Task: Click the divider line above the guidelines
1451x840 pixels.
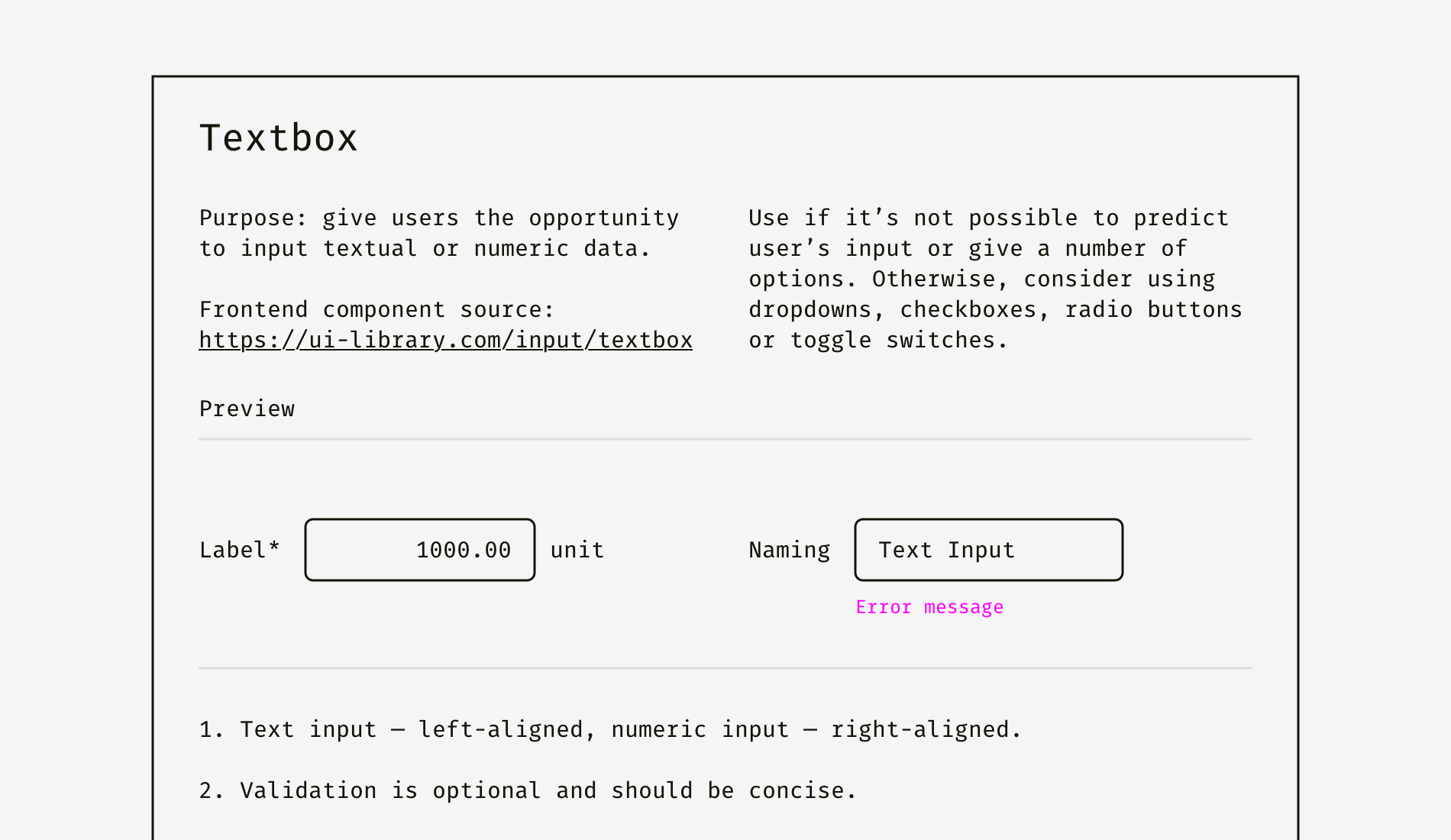Action: 725,668
